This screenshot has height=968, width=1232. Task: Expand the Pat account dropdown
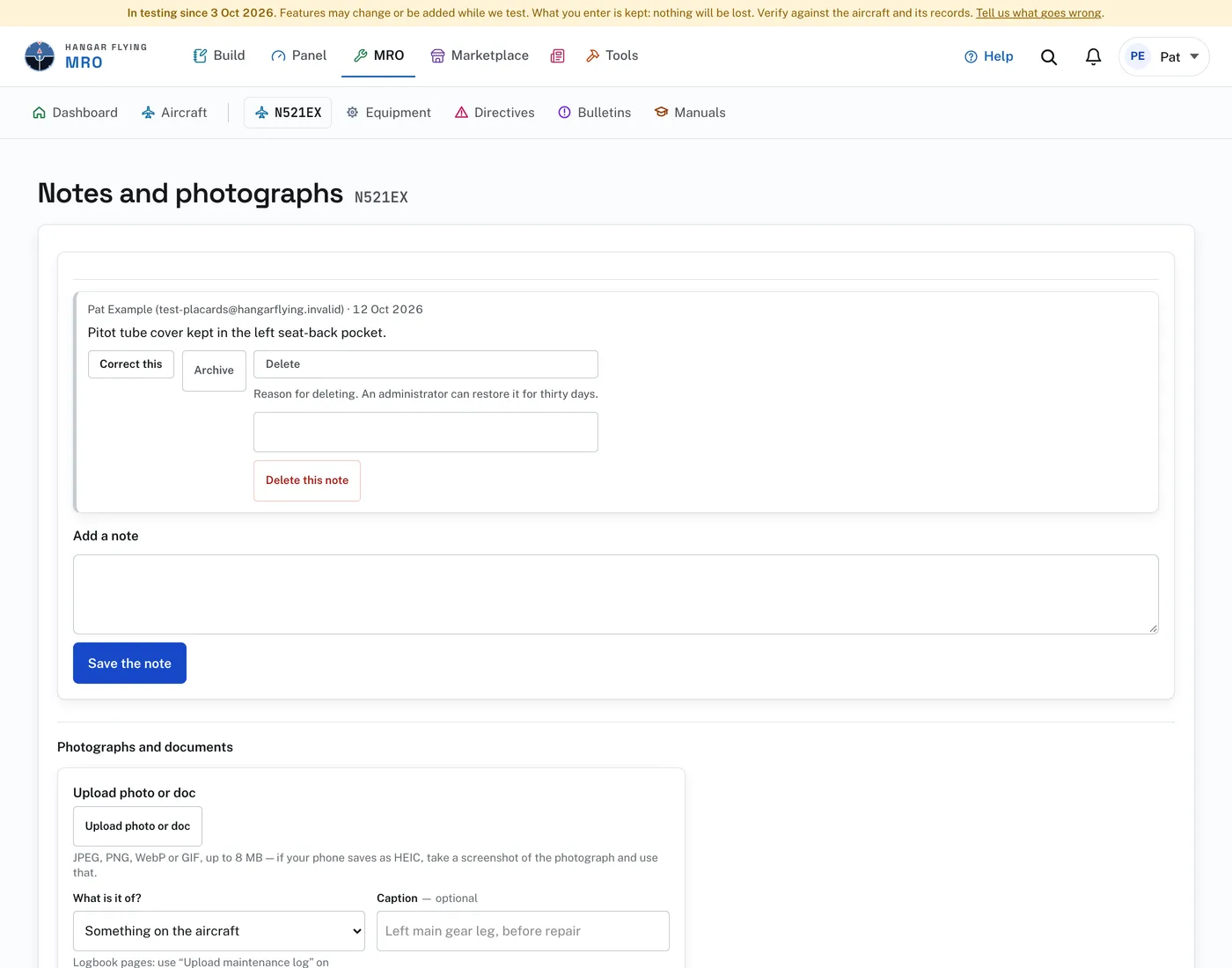coord(1164,56)
